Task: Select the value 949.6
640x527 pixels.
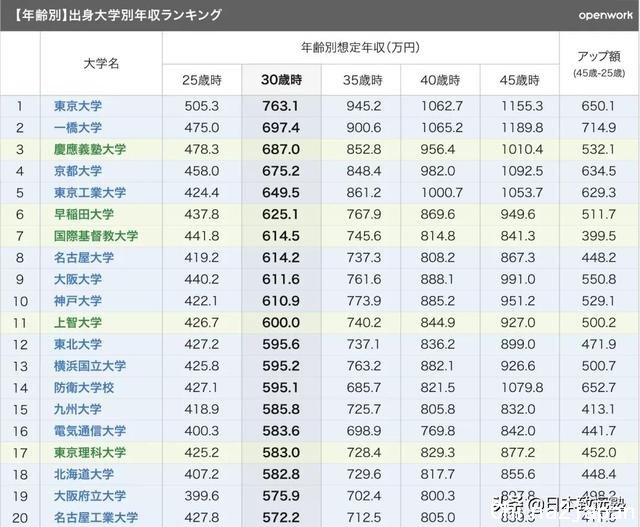Action: pyautogui.click(x=518, y=214)
